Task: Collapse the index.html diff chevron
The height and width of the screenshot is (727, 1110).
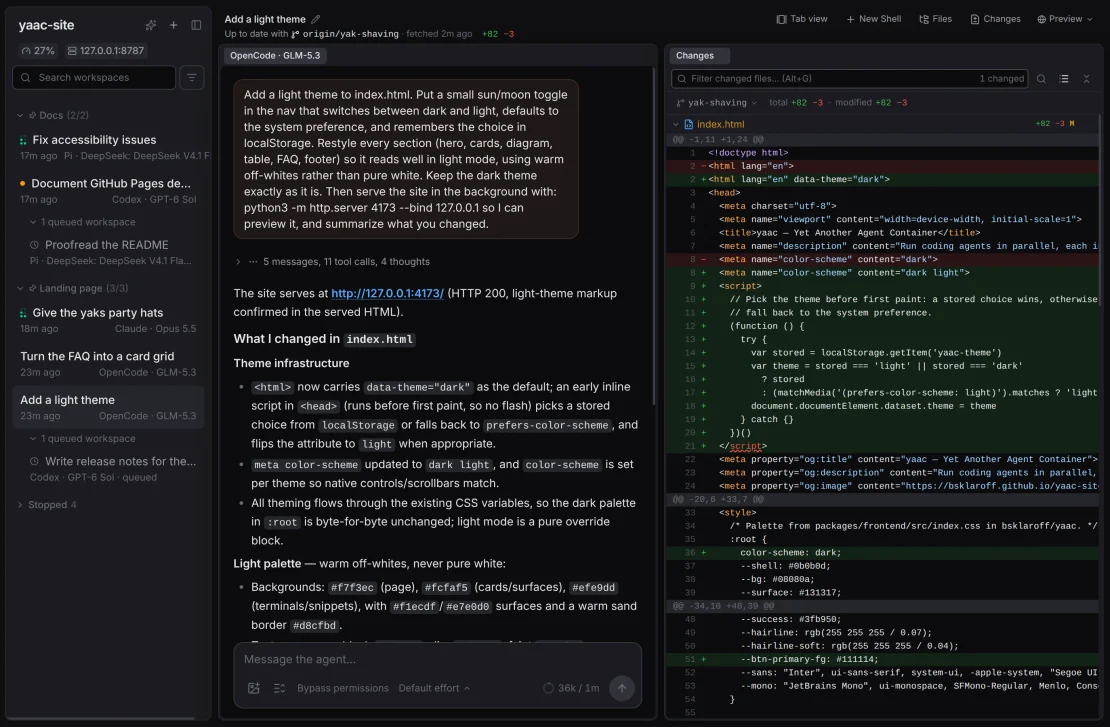Action: click(x=675, y=124)
